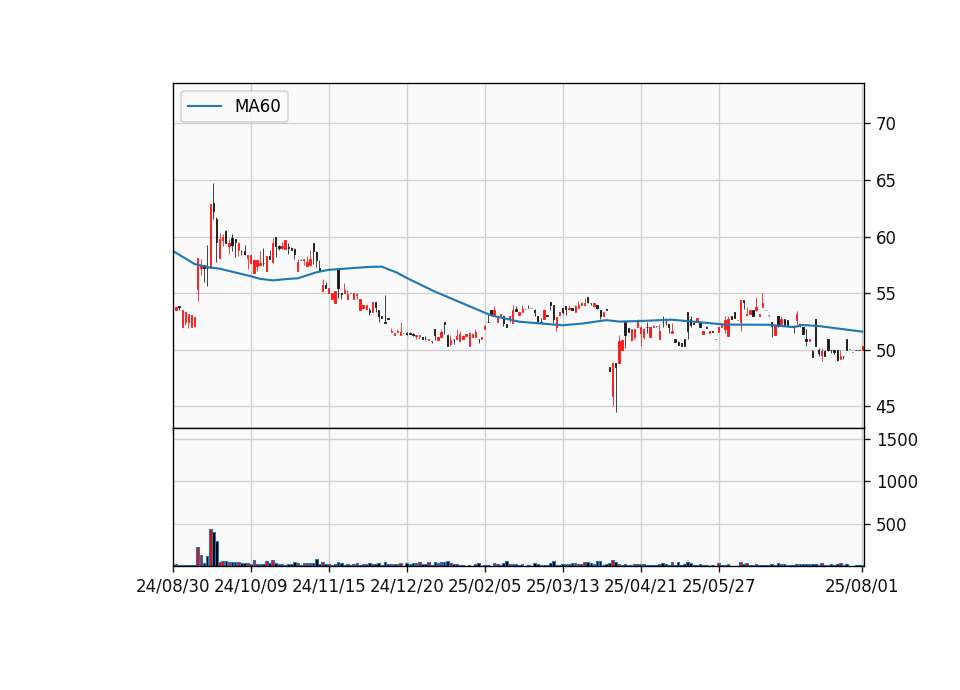This screenshot has width=960, height=690.
Task: Click the price axis label 65
Action: pos(886,181)
